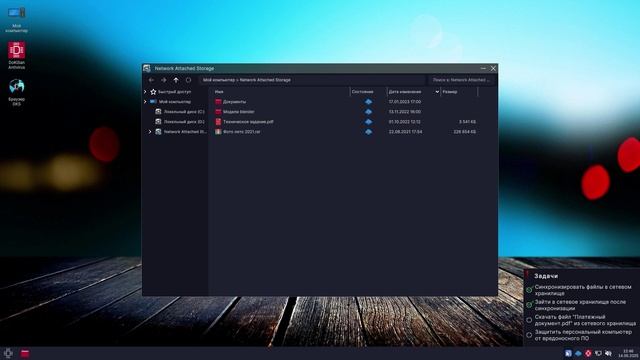
Task: Click the Фото лето 2021.rar file icon
Action: (x=218, y=132)
